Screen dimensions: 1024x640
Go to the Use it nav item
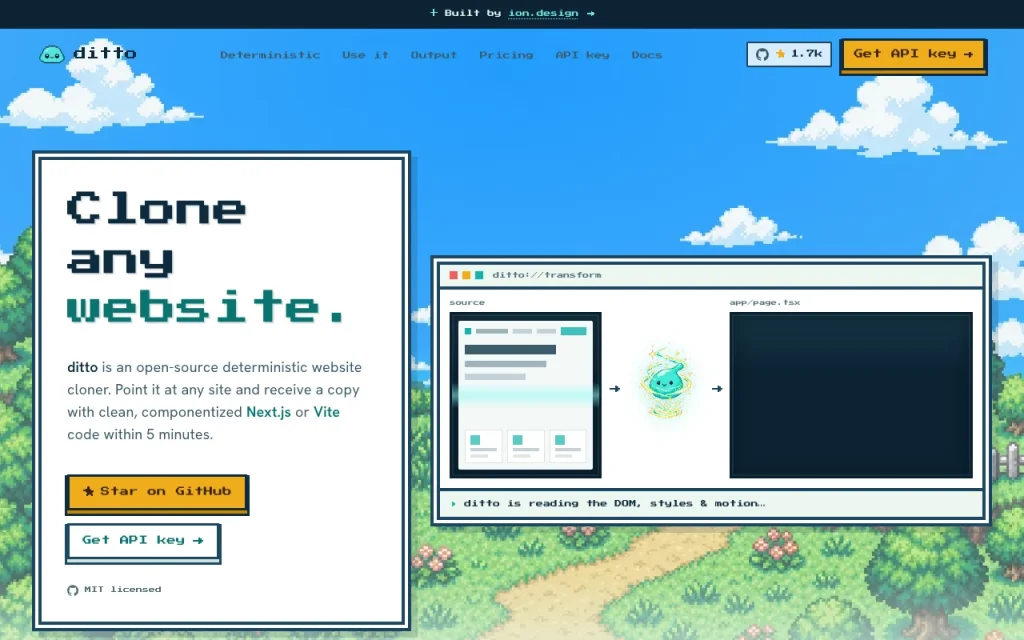(x=365, y=55)
